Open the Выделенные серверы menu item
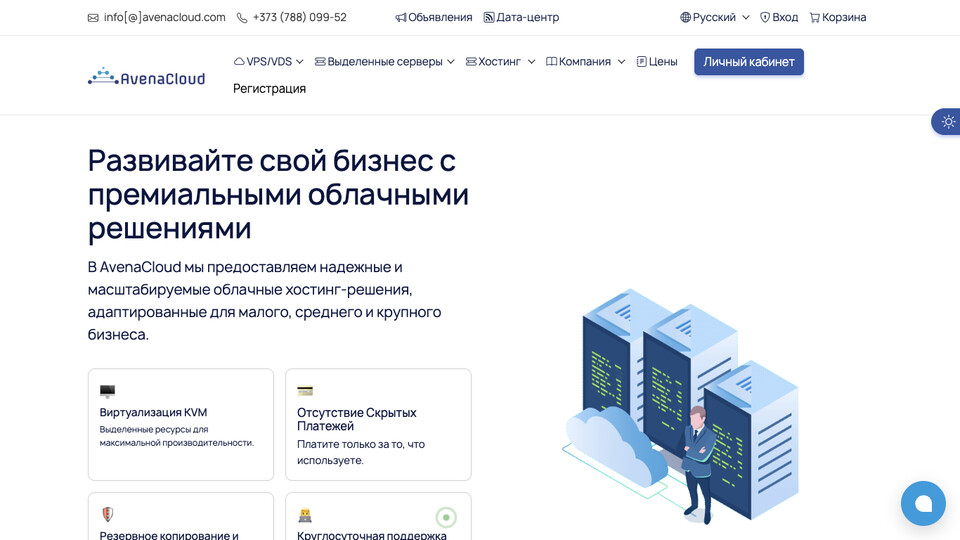Viewport: 960px width, 540px height. click(x=384, y=62)
